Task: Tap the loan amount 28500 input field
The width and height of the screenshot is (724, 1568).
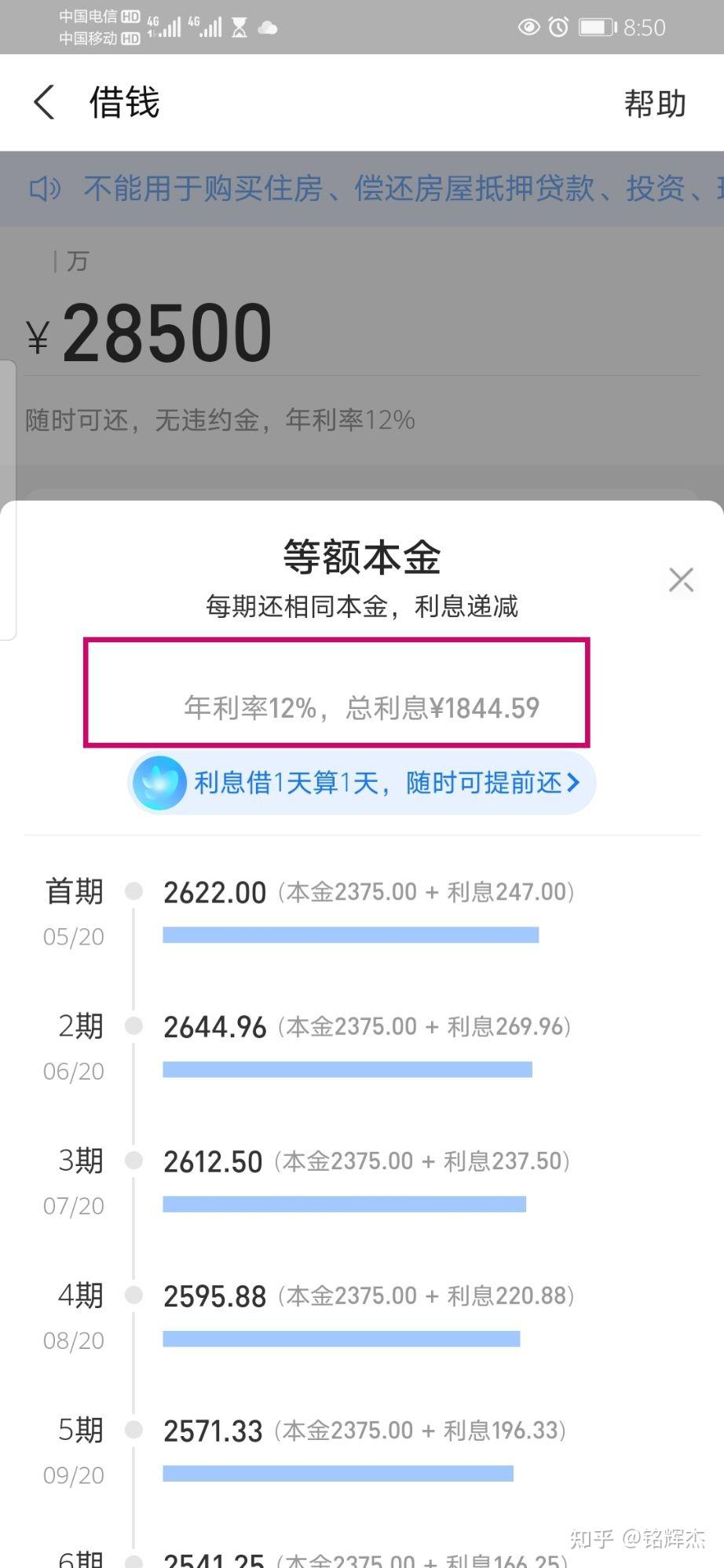Action: point(167,331)
